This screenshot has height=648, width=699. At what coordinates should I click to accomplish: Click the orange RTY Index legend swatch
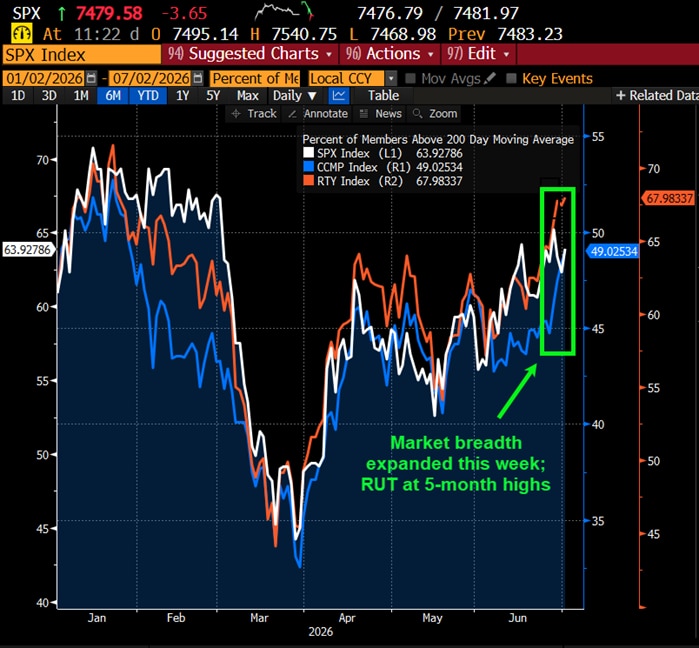(308, 180)
